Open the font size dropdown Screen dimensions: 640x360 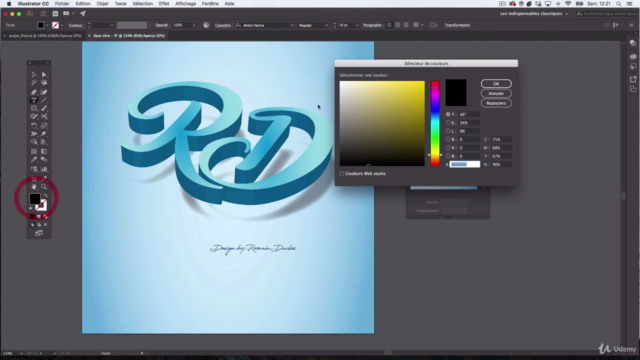(357, 25)
